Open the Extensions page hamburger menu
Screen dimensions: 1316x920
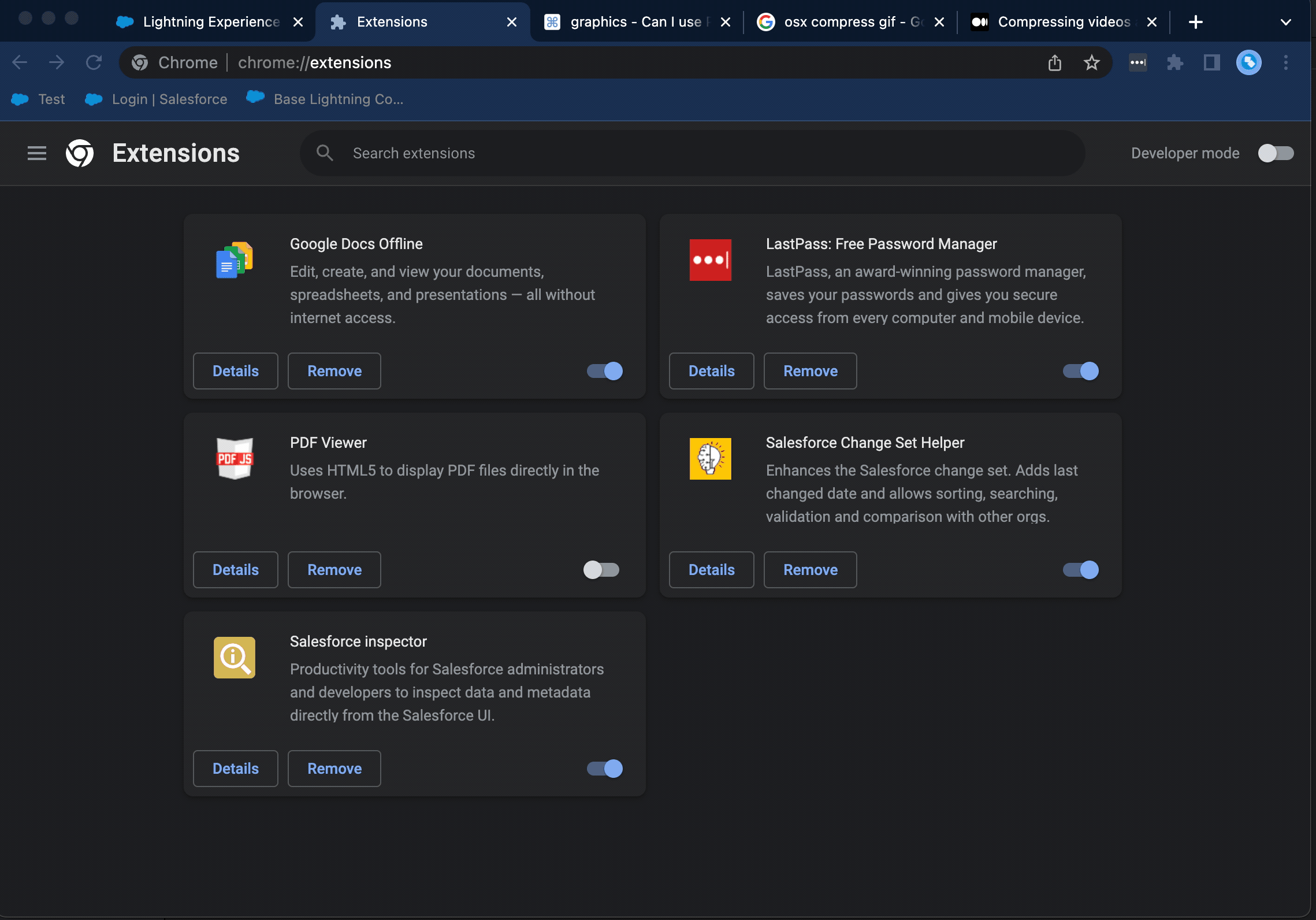click(34, 152)
